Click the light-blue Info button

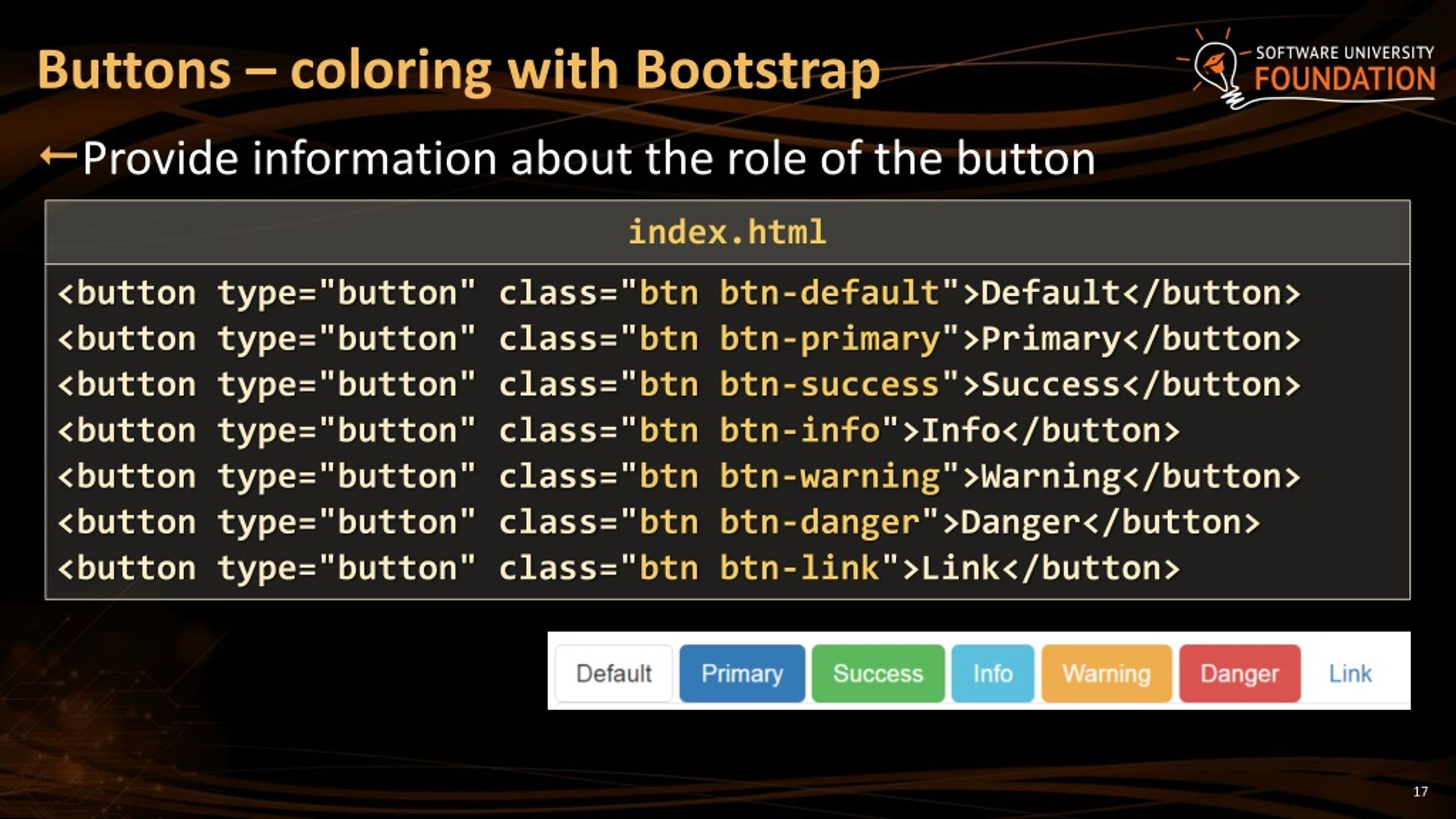pos(993,673)
